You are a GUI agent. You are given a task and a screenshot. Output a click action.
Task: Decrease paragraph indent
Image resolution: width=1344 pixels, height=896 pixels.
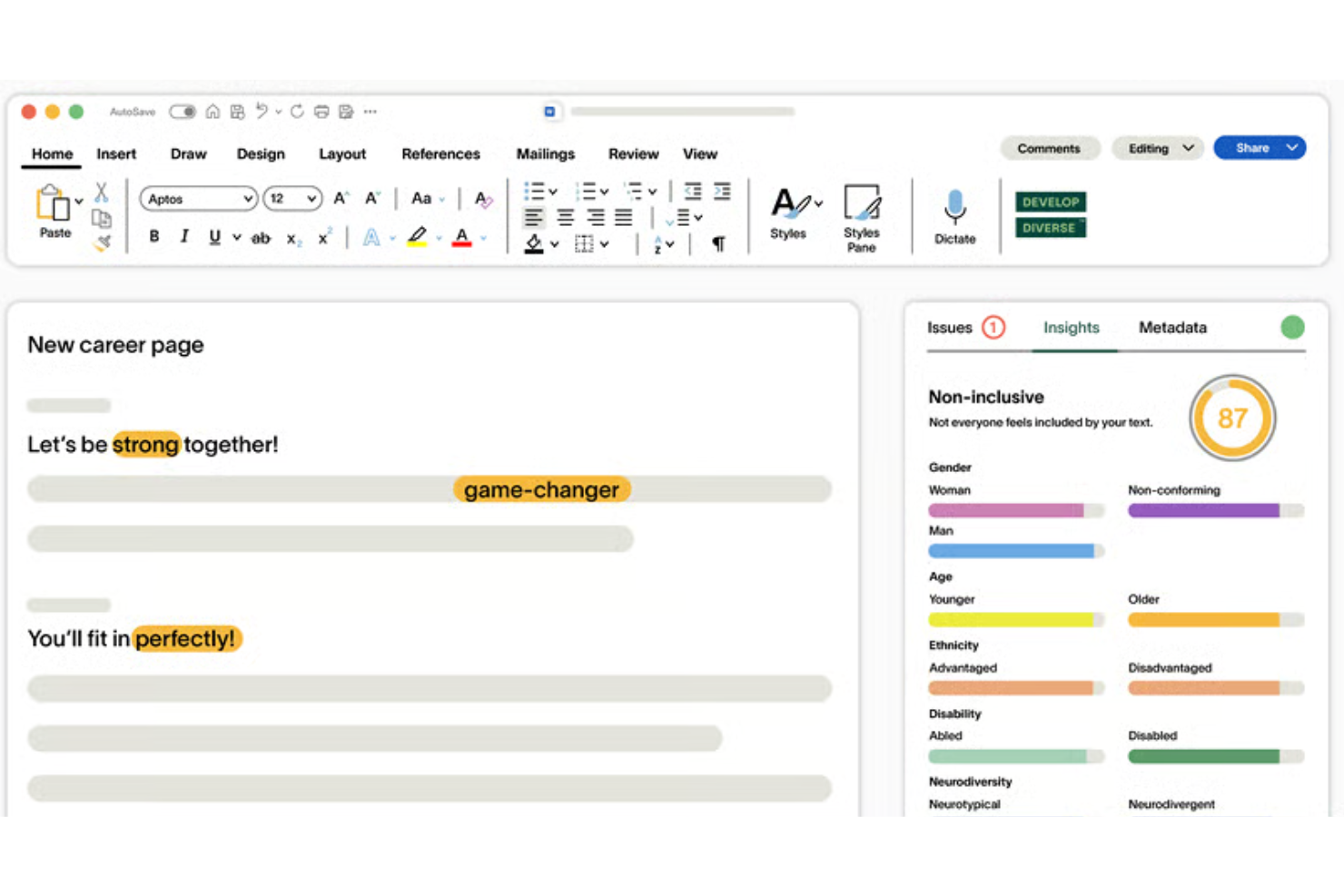pyautogui.click(x=693, y=192)
